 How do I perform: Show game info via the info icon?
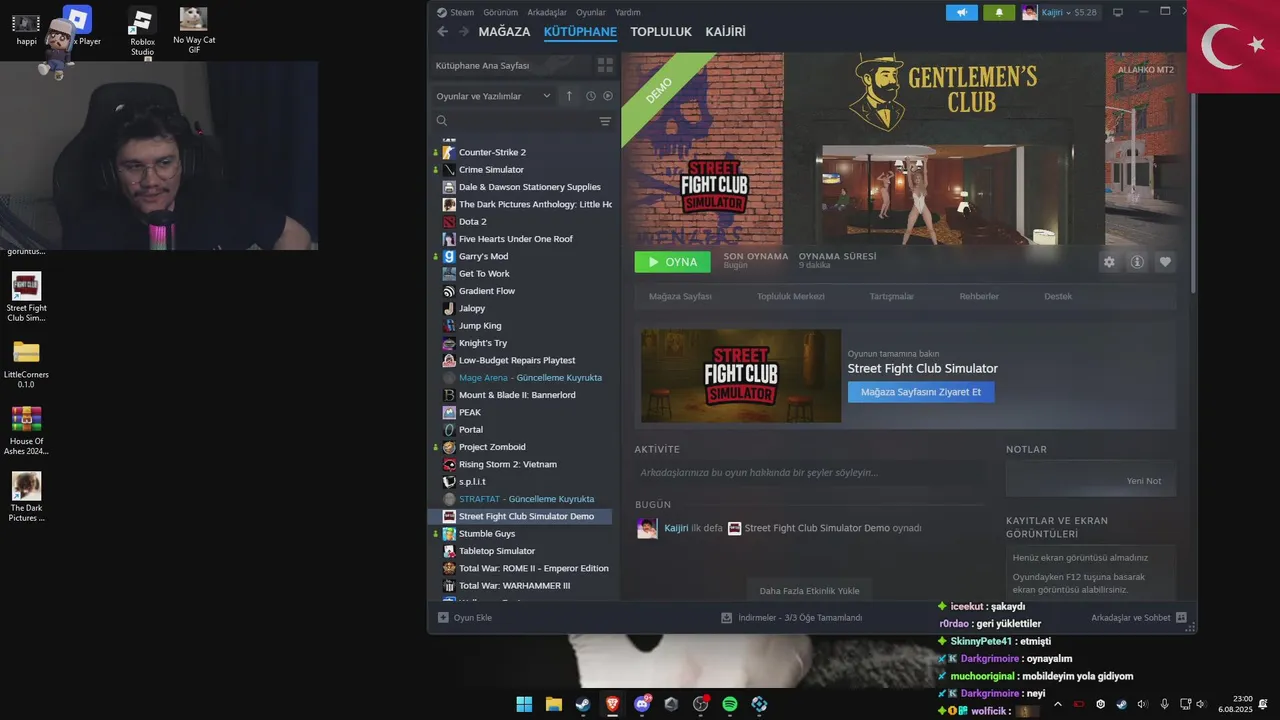1137,262
